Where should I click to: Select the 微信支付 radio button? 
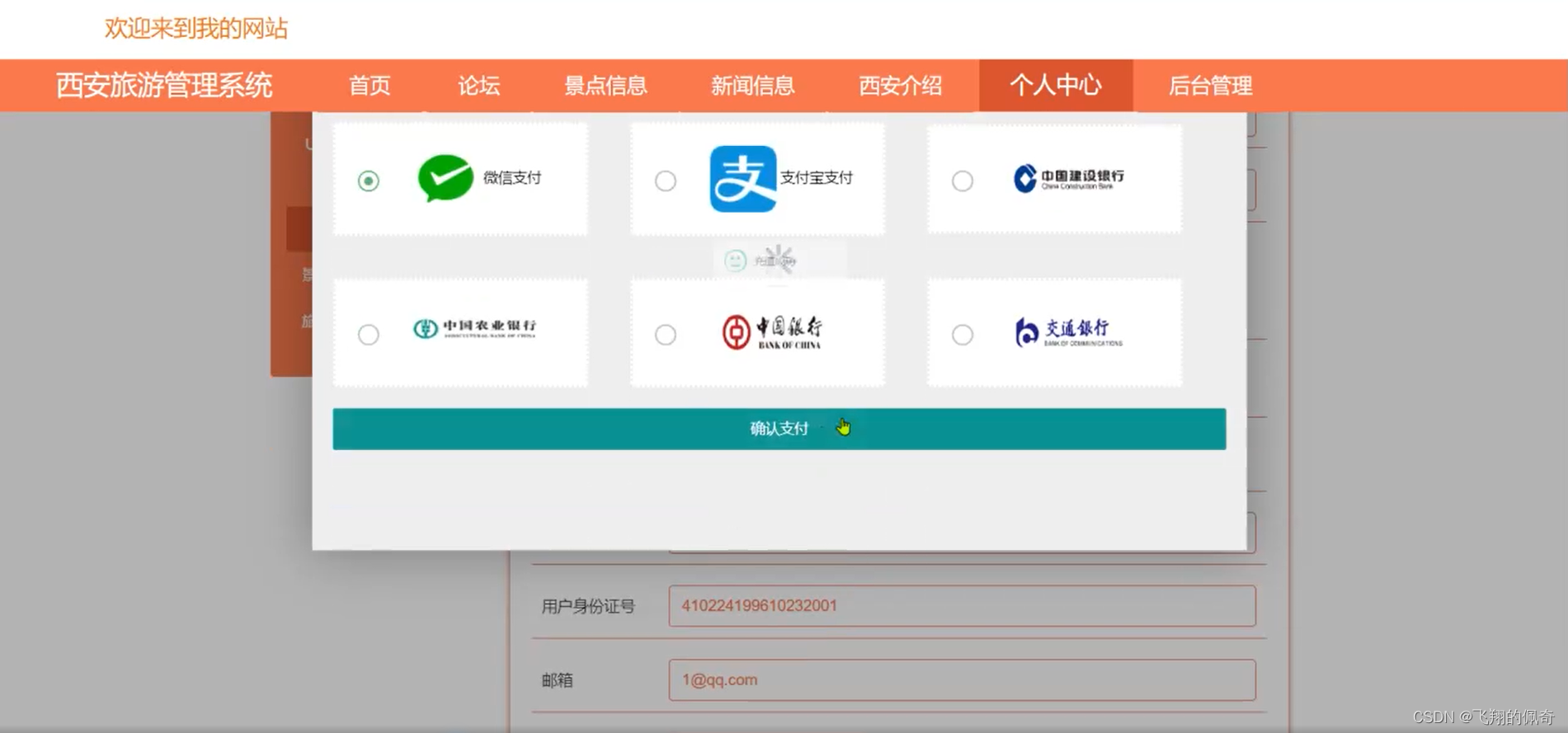(369, 181)
